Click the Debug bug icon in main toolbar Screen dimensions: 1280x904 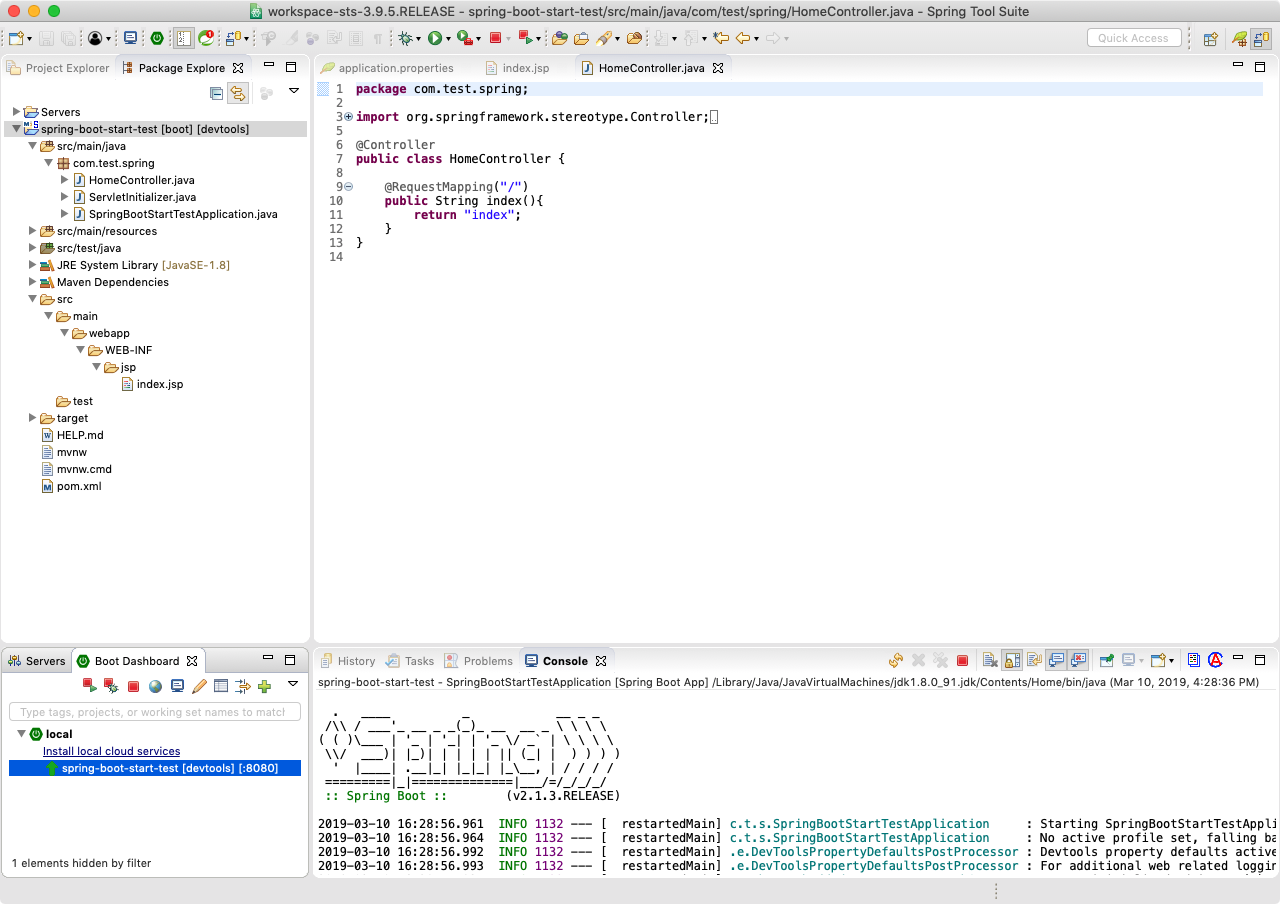404,38
